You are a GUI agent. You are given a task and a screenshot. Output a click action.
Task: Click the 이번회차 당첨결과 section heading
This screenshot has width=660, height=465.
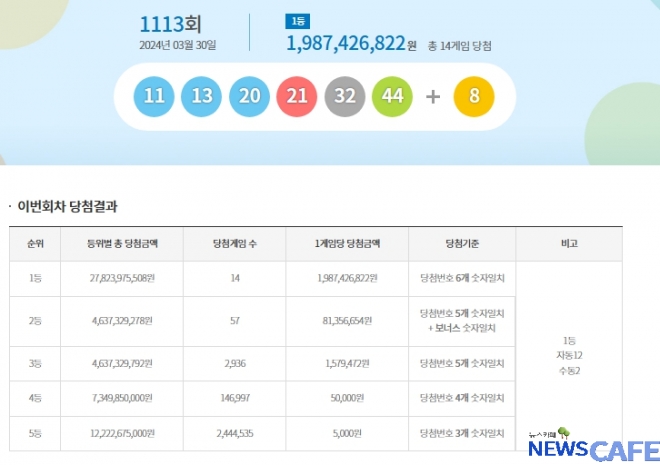68,207
